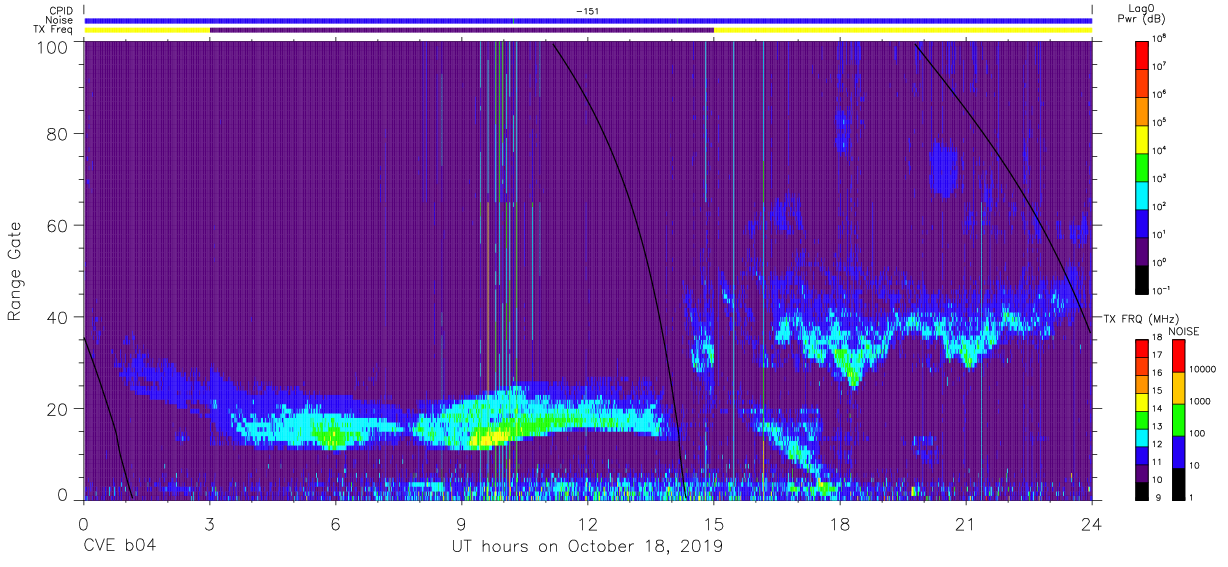Click the 1000 label on NOISE scale
The image size is (1228, 567).
[x=1202, y=401]
